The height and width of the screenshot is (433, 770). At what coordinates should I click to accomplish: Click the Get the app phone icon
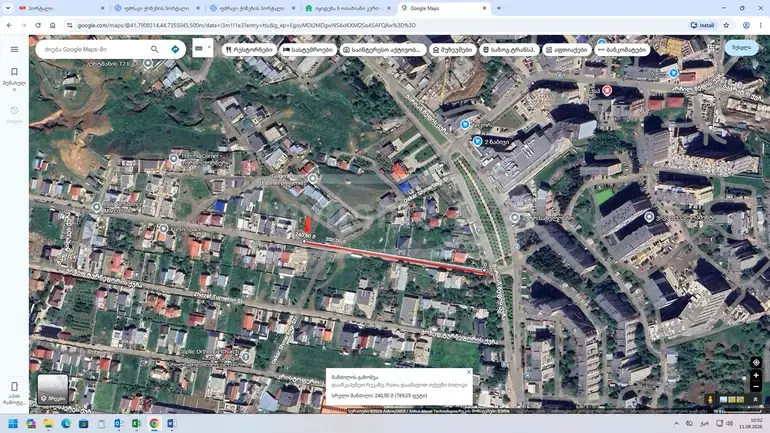[14, 386]
